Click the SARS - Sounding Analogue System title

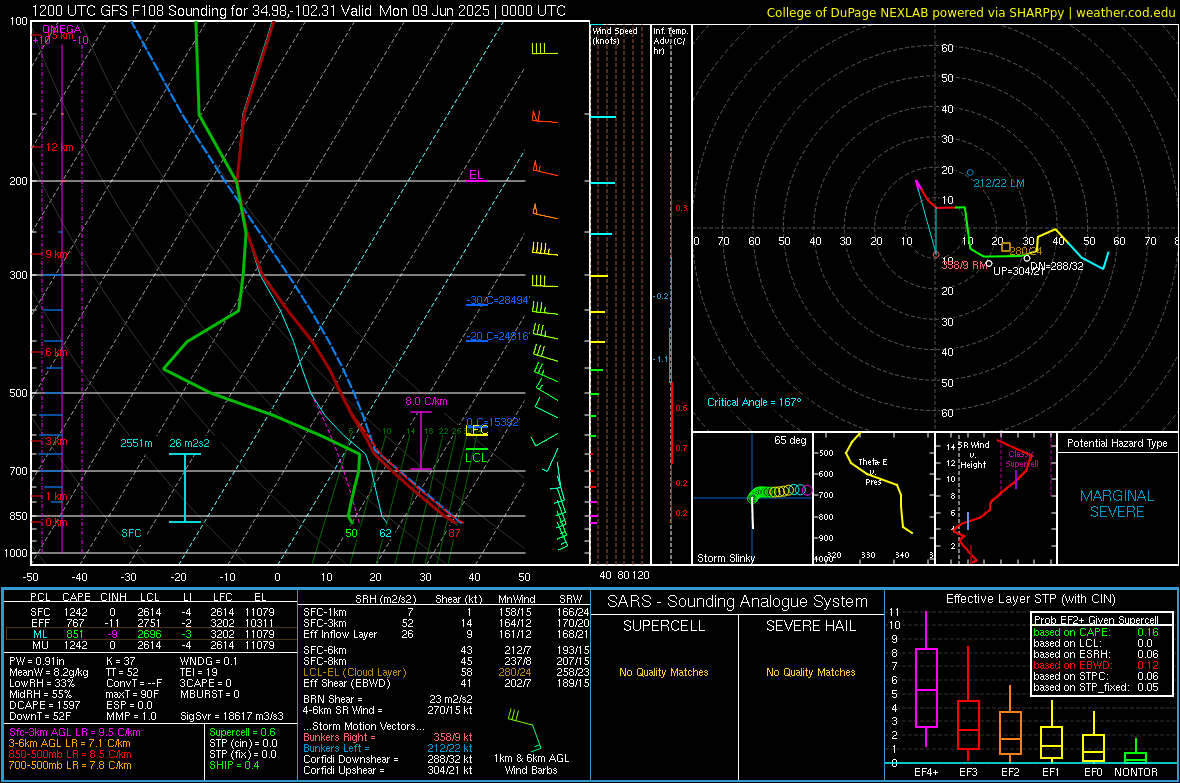[x=738, y=602]
